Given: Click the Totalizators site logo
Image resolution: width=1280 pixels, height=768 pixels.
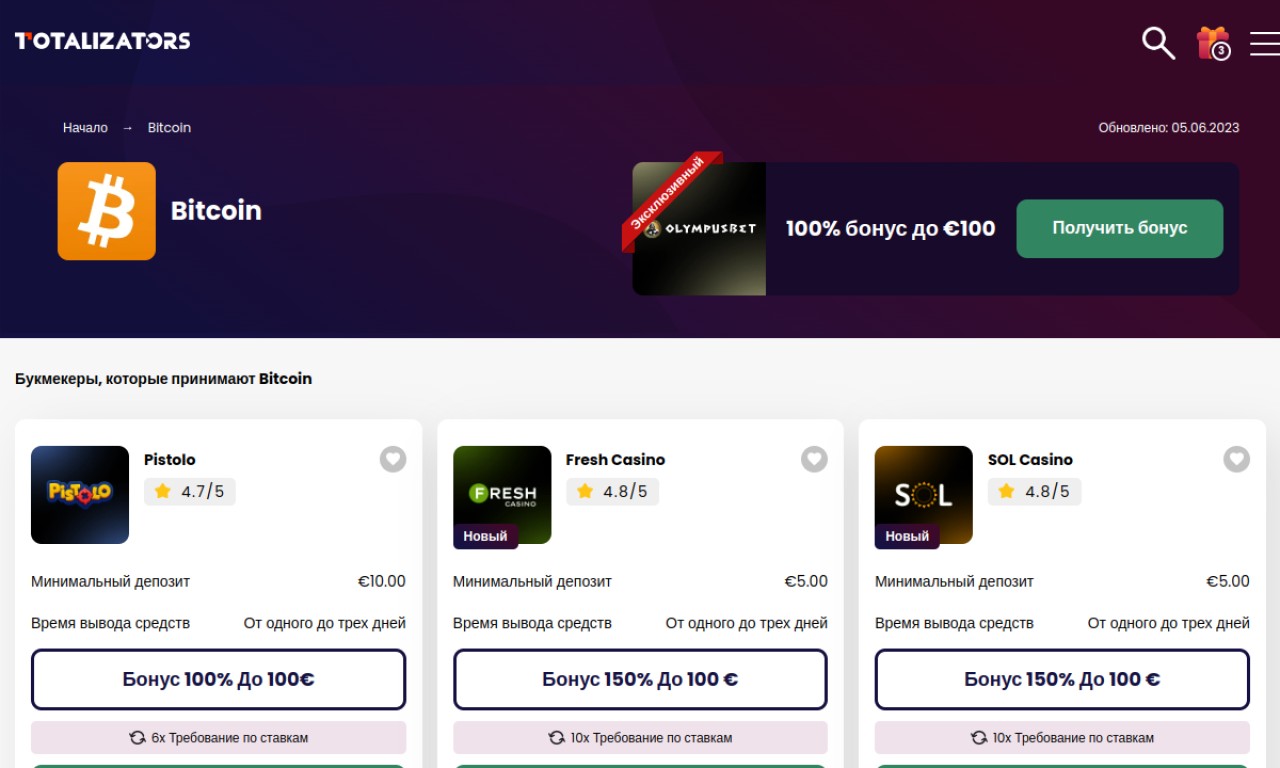Looking at the screenshot, I should (x=102, y=41).
